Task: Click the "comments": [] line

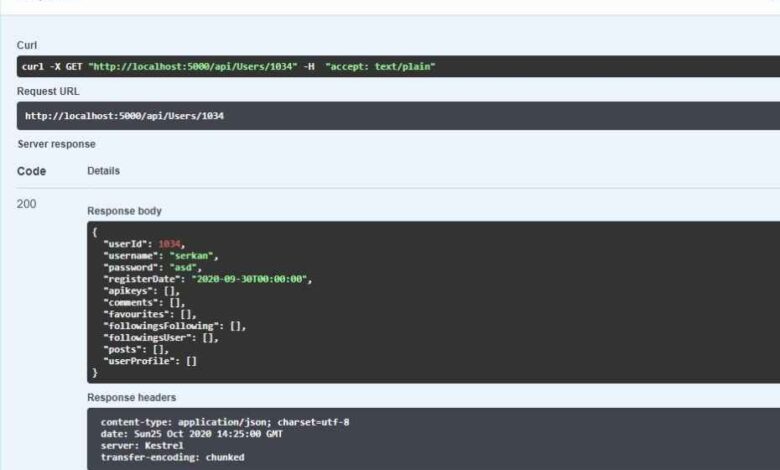Action: coord(144,303)
